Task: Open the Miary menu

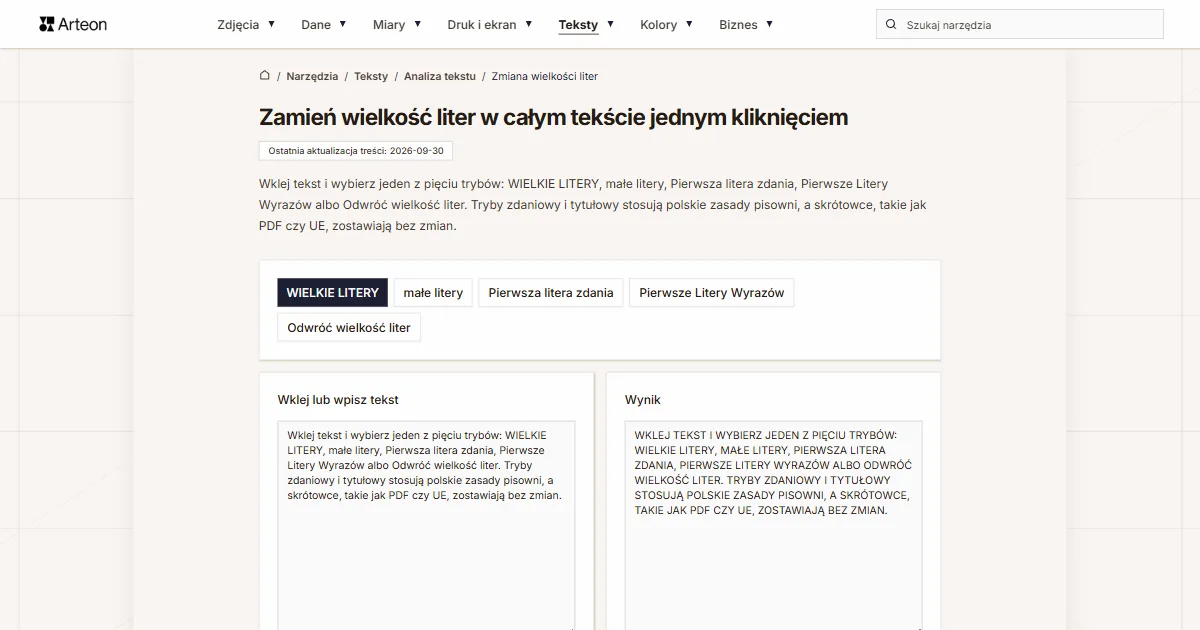Action: pos(389,25)
